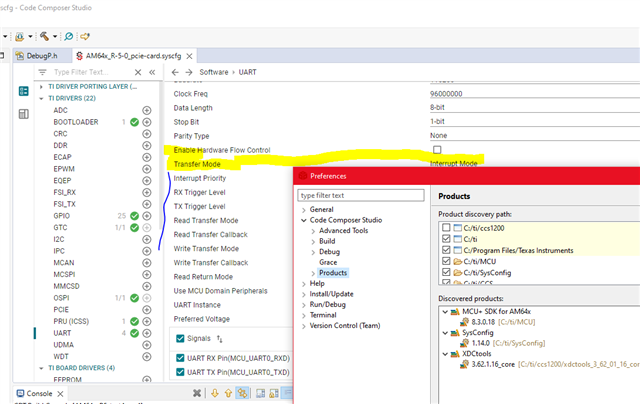
Task: Expand TI DRIVER PORTING LAYER group
Action: pos(41,87)
